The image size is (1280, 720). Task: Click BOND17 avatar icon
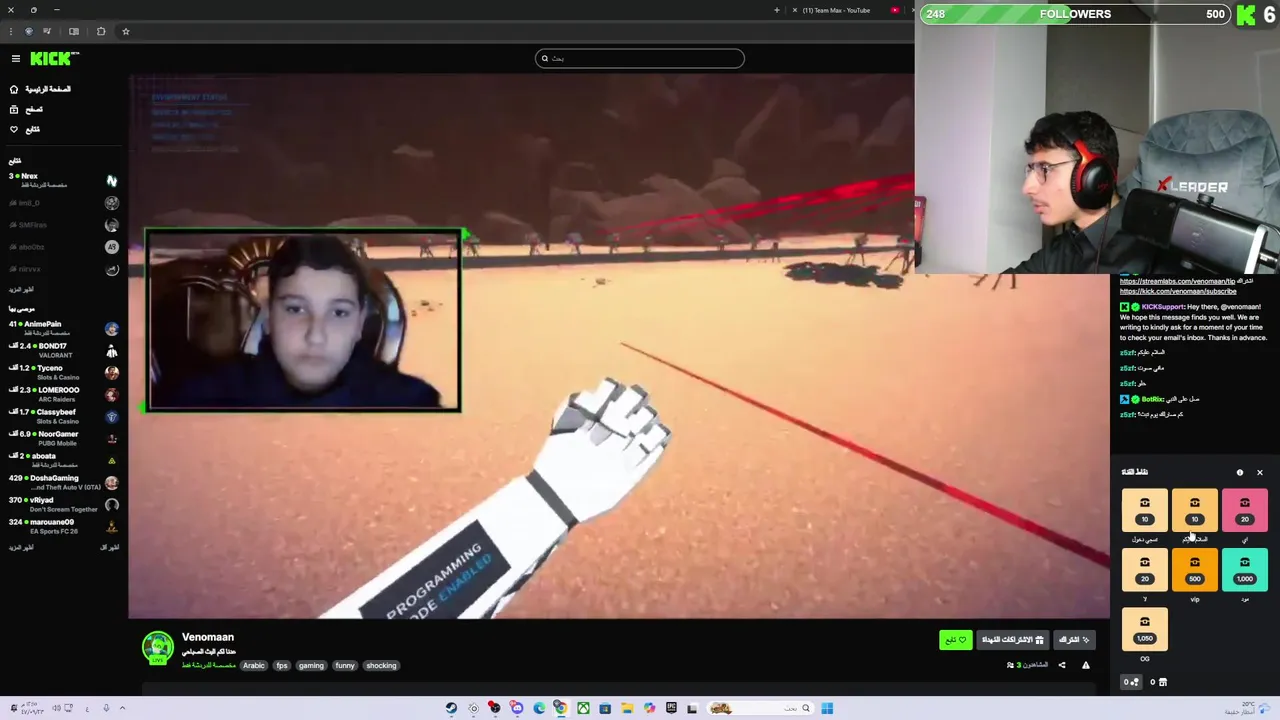tap(111, 350)
